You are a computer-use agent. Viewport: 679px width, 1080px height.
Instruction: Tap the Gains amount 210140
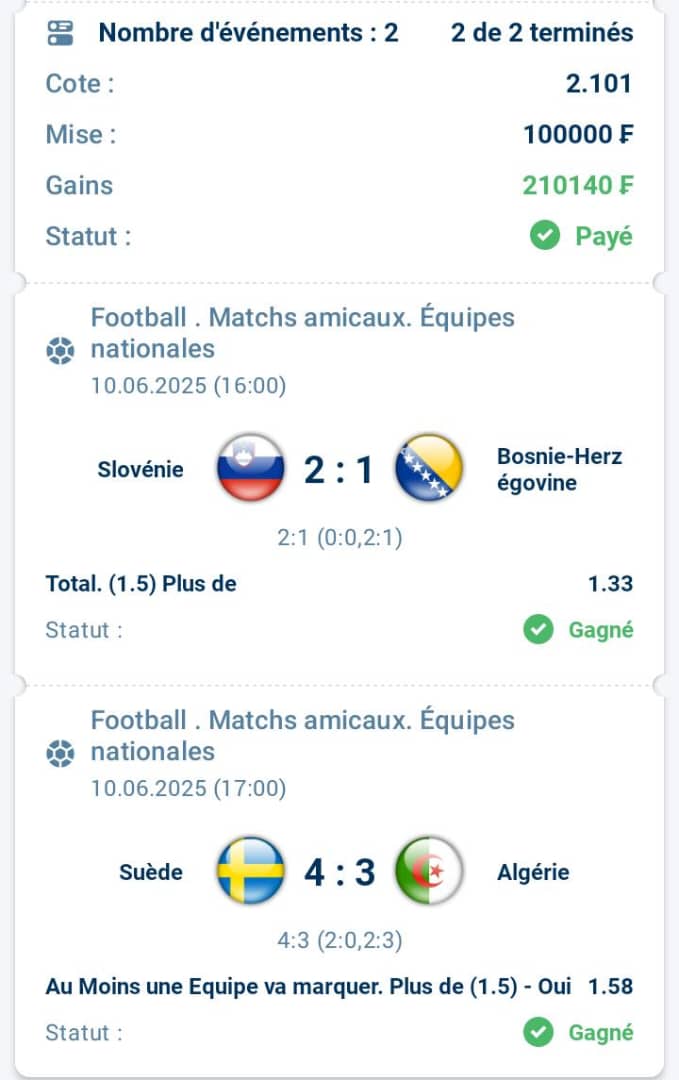(x=578, y=185)
